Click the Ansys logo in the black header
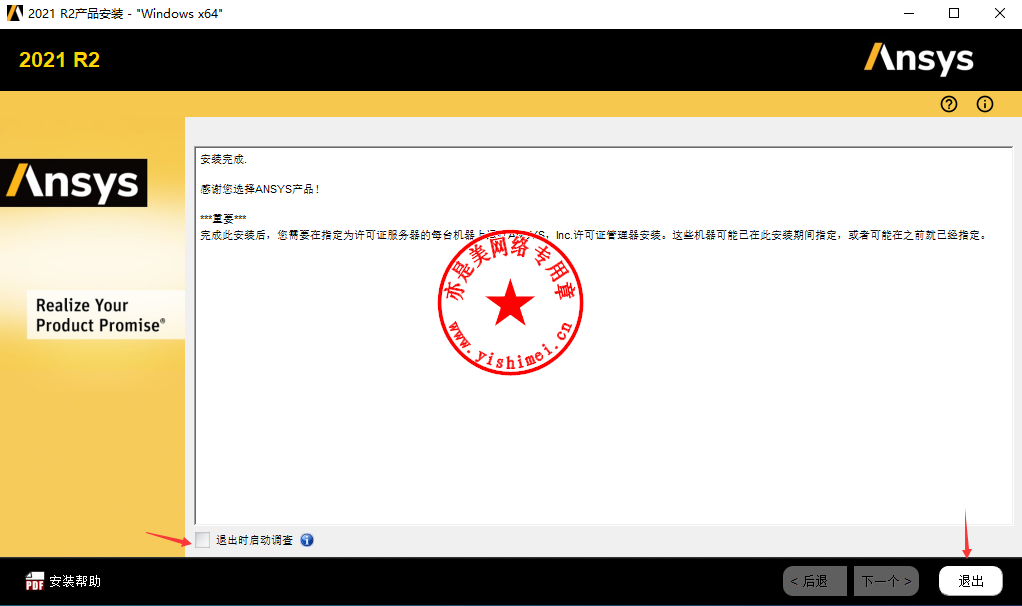This screenshot has width=1022, height=606. click(x=919, y=59)
